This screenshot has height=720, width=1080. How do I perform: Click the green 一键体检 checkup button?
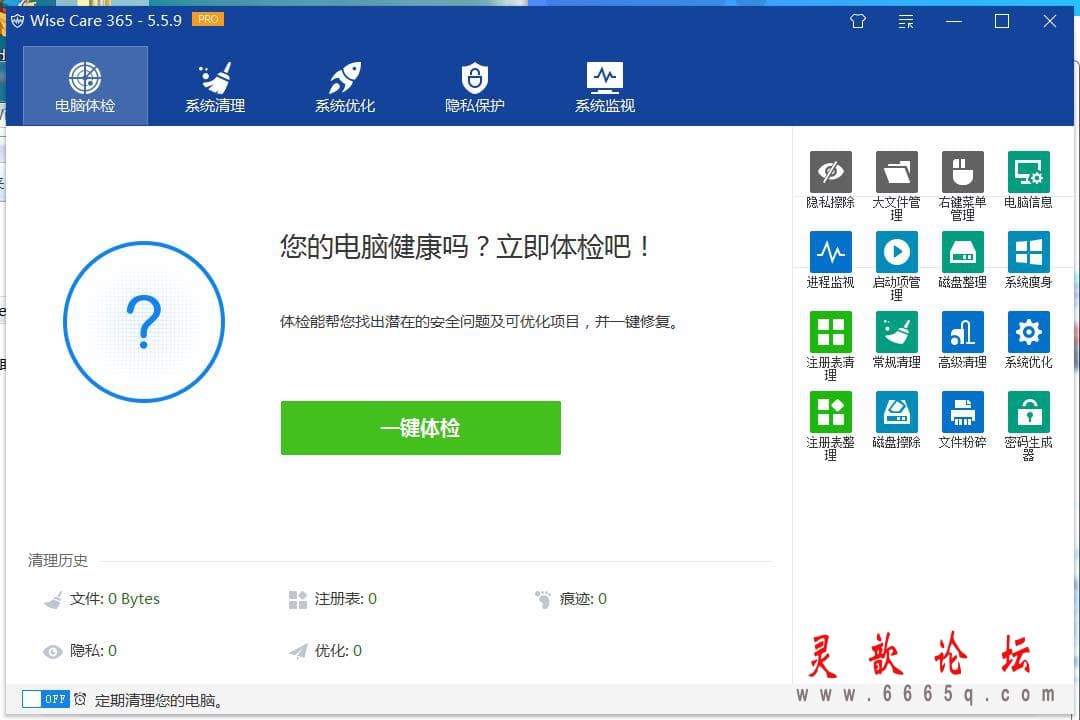click(421, 428)
